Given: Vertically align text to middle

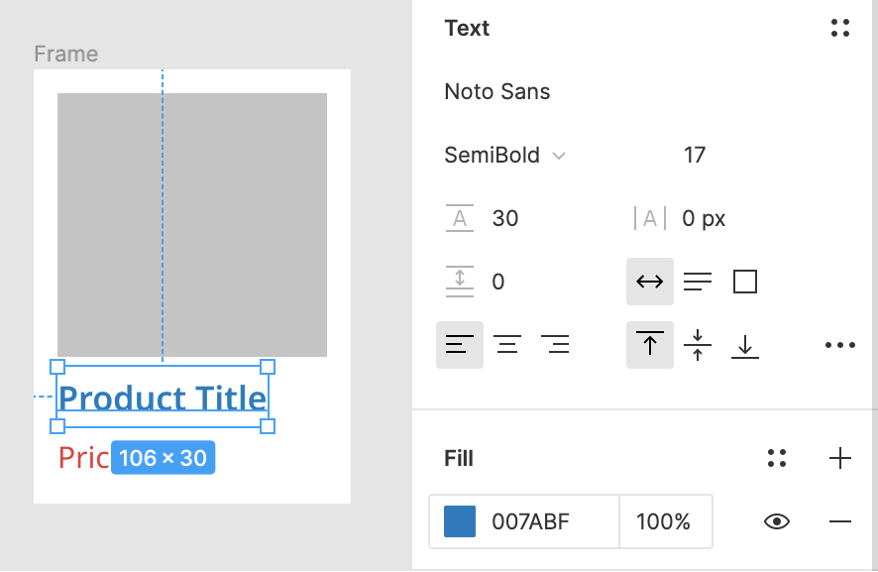Looking at the screenshot, I should pyautogui.click(x=697, y=346).
